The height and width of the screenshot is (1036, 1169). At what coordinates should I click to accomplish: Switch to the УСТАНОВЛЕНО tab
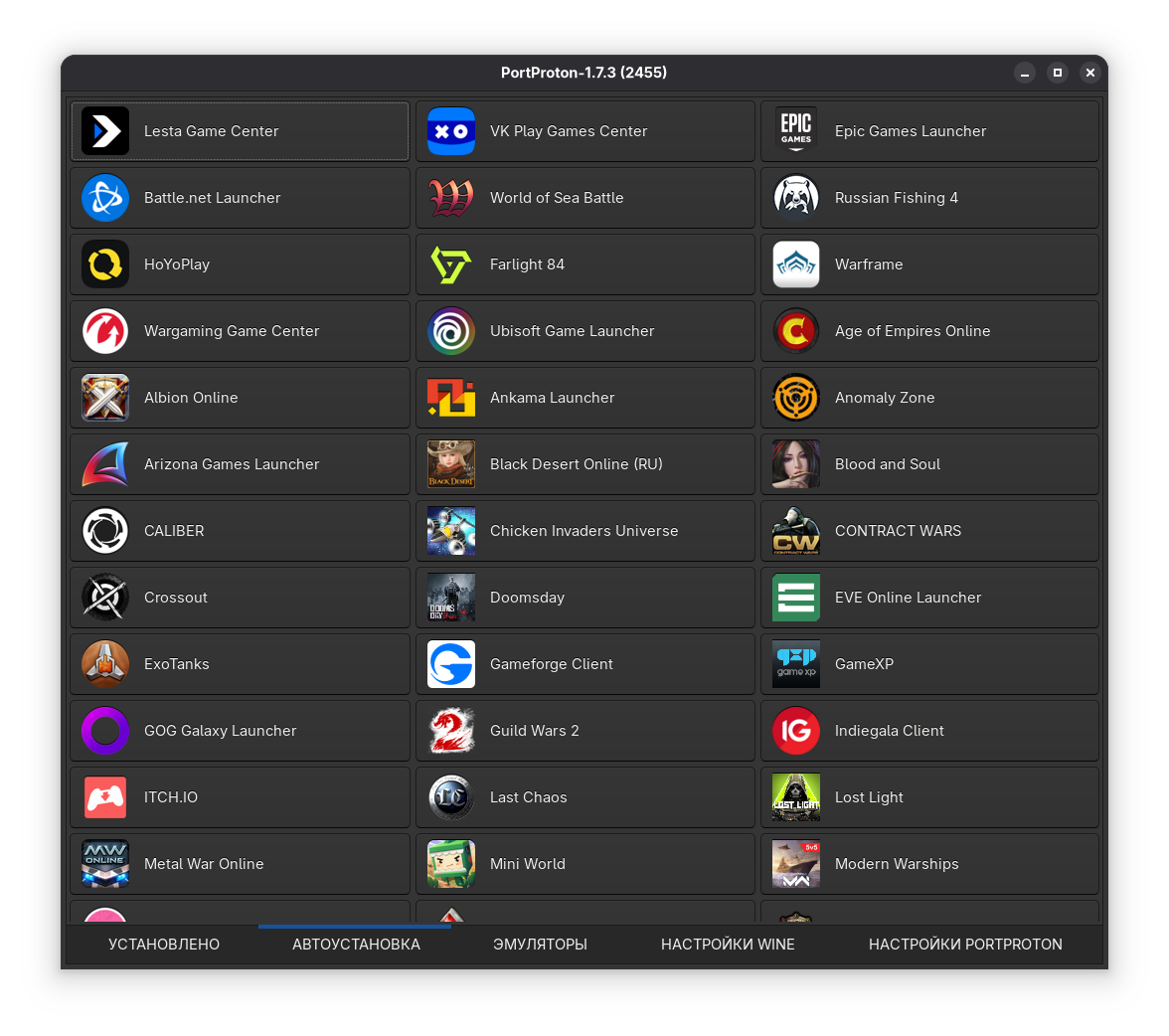click(x=164, y=945)
